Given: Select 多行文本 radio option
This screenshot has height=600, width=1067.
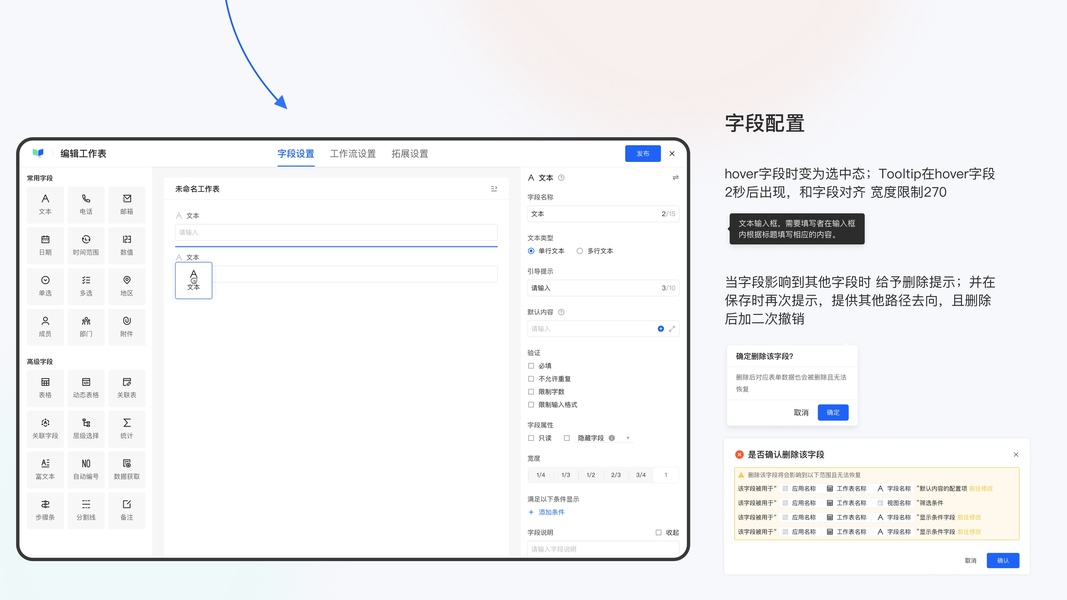Looking at the screenshot, I should 580,251.
